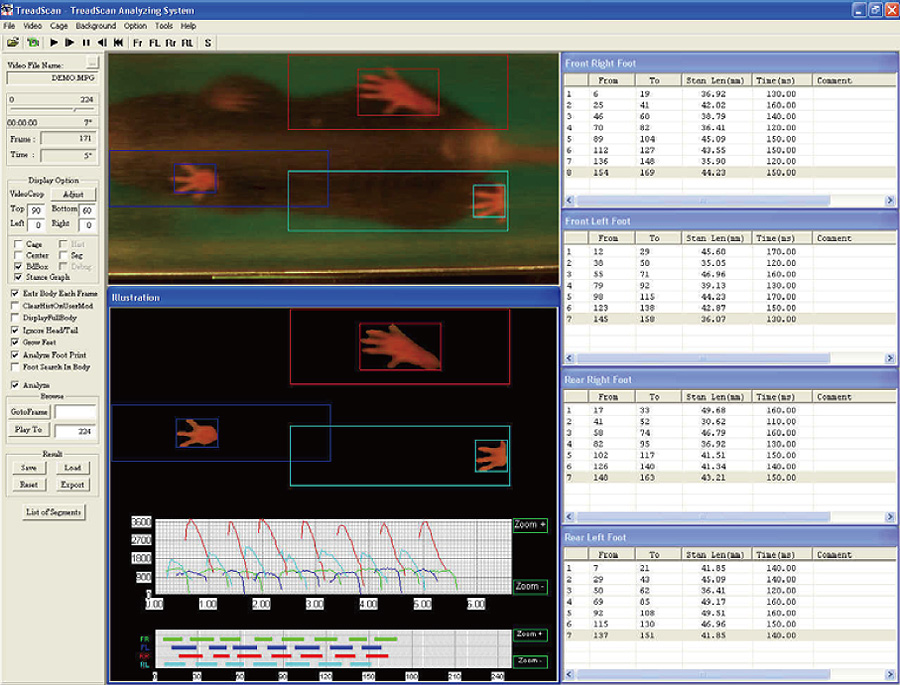Toggle the Stance Graph checkbox
The width and height of the screenshot is (900, 685).
tap(17, 277)
